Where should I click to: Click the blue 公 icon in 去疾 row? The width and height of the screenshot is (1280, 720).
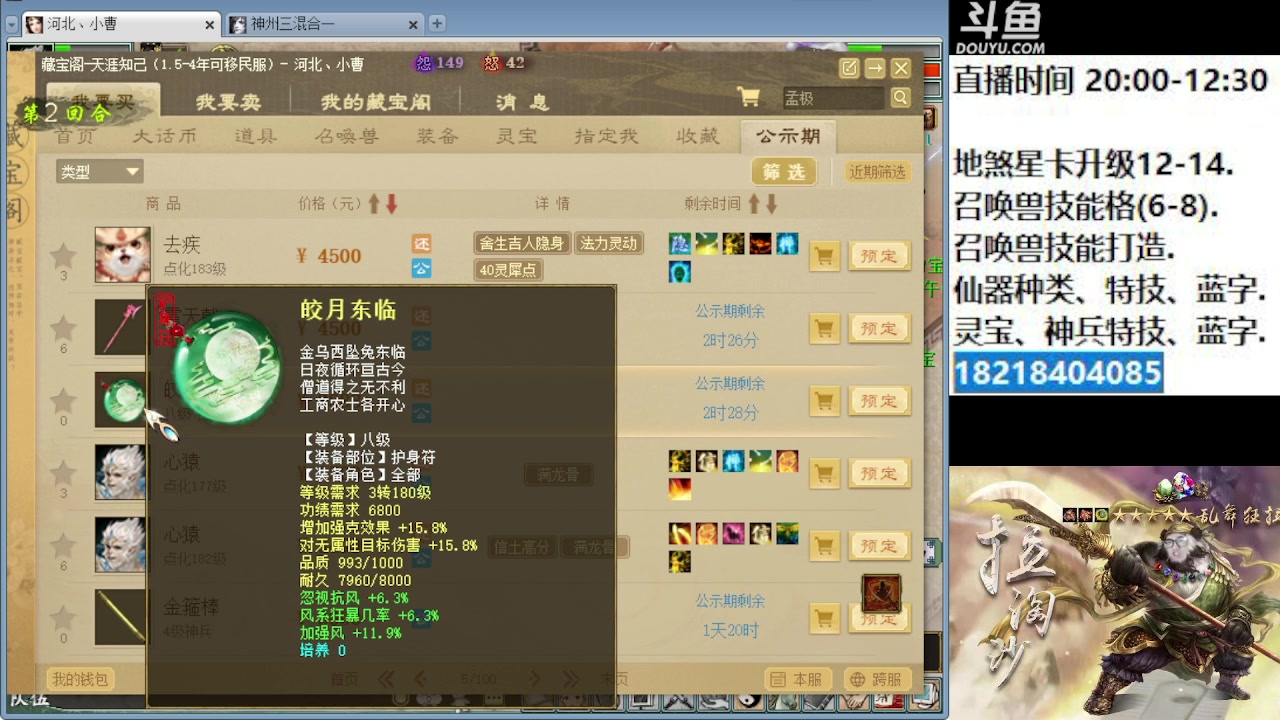pos(422,268)
